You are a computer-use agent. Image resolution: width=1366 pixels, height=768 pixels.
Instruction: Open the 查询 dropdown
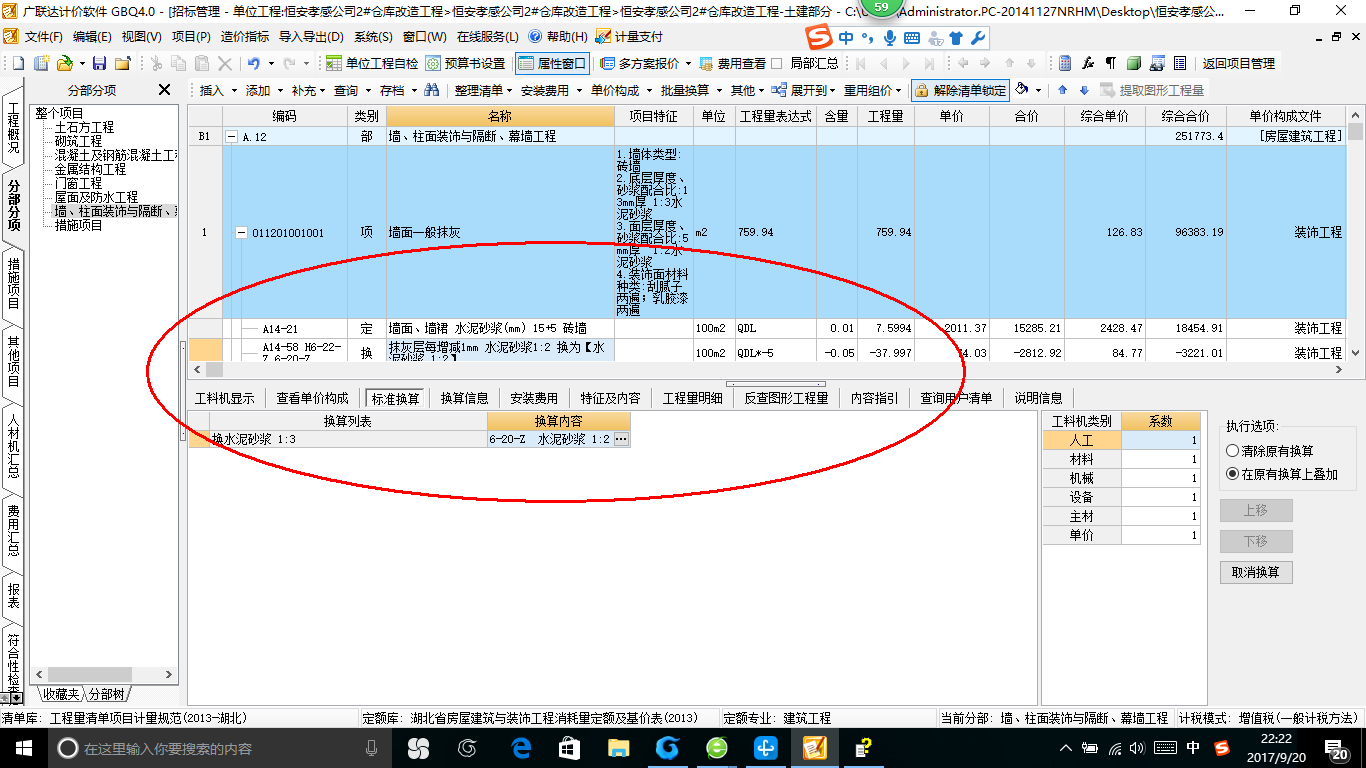click(x=352, y=90)
